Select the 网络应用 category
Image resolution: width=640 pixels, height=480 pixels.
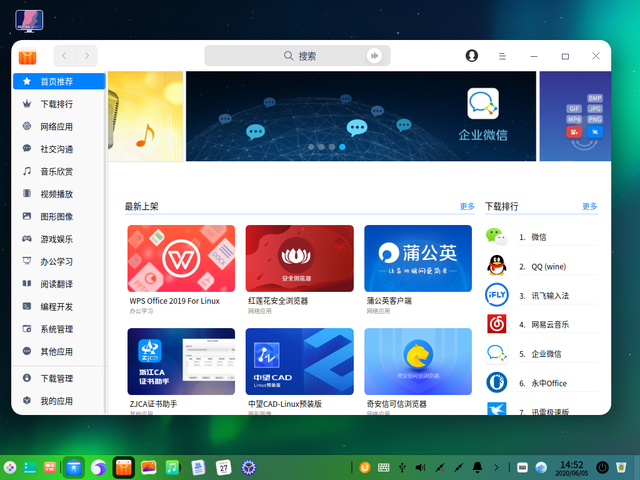(59, 127)
